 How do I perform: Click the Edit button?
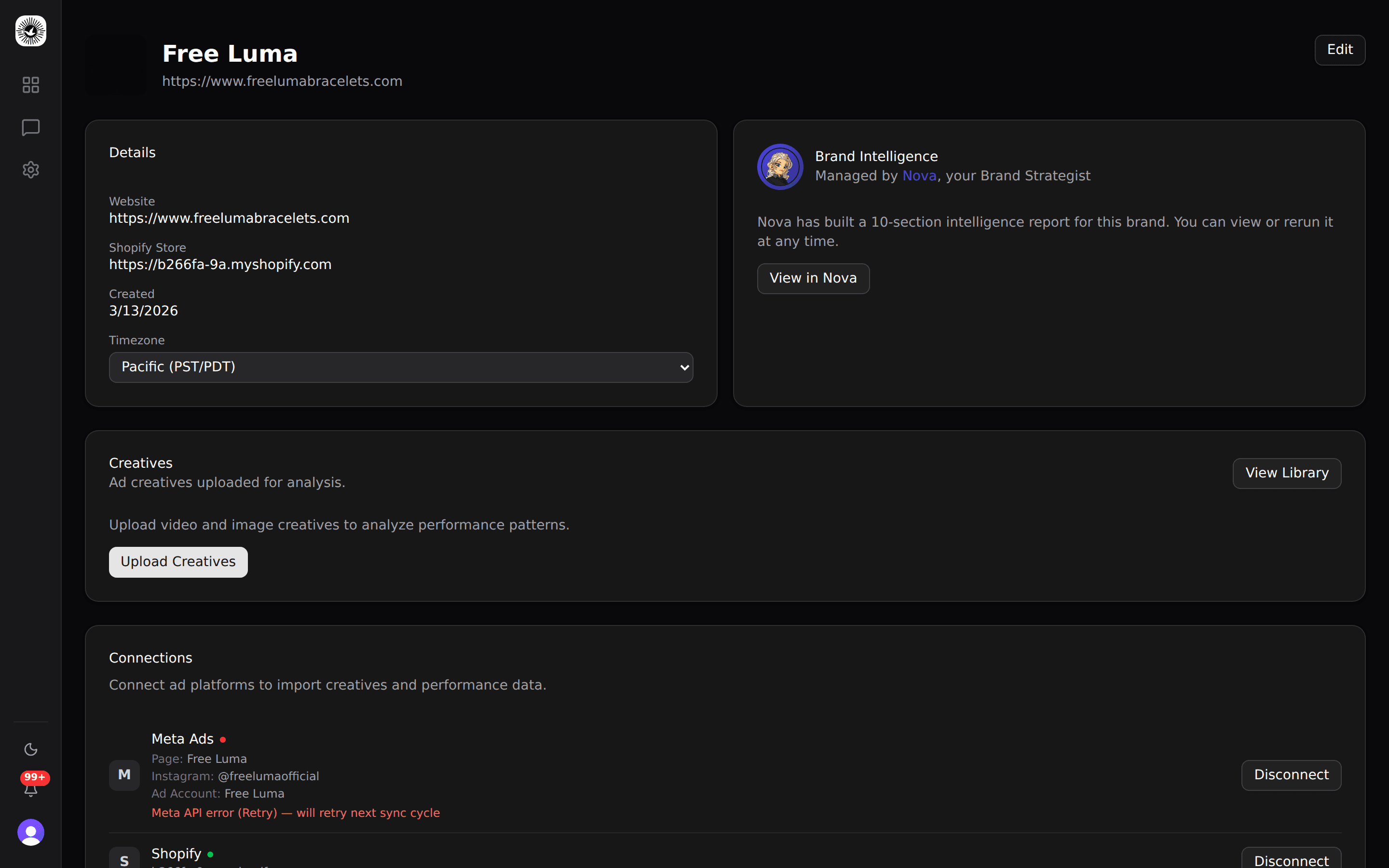(x=1340, y=50)
